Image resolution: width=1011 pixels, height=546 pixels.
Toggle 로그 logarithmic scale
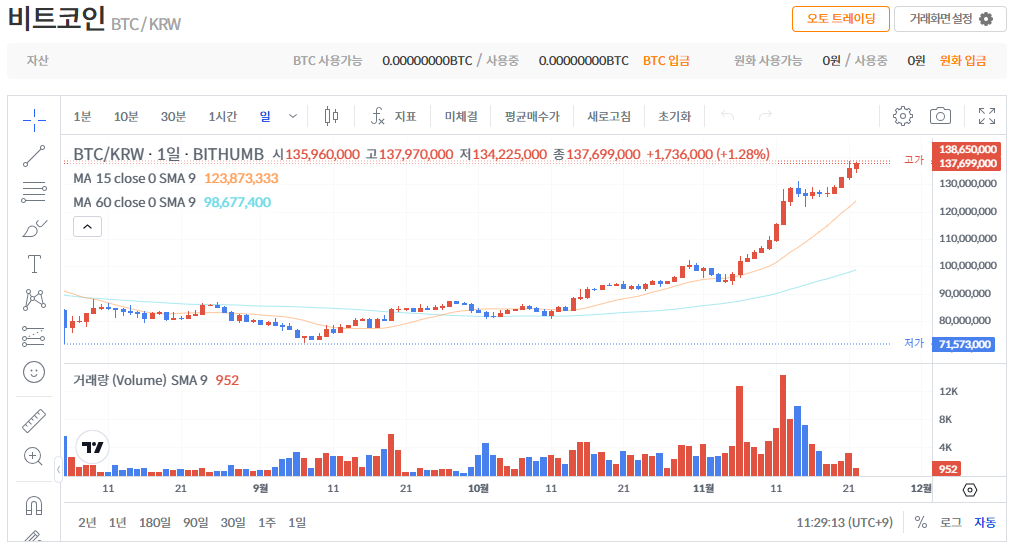coord(950,522)
